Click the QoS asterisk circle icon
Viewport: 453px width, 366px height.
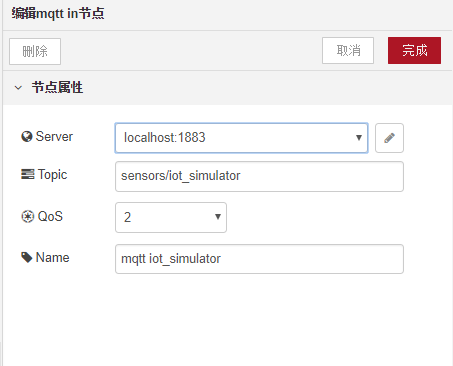point(28,216)
